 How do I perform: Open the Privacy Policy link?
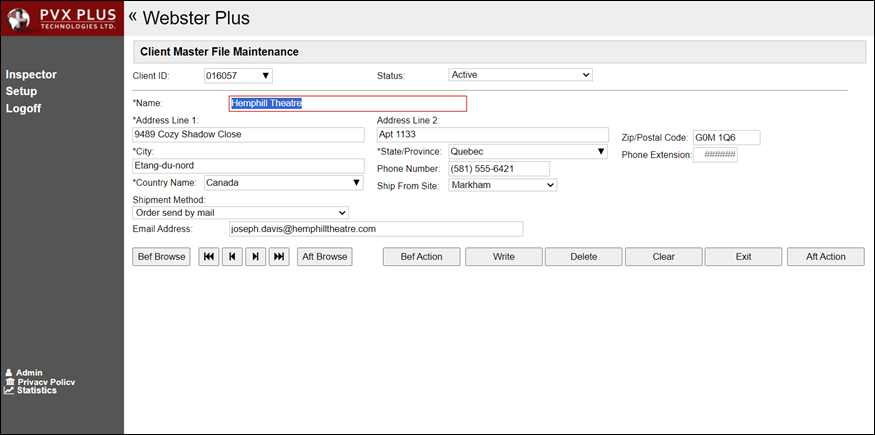pos(46,382)
